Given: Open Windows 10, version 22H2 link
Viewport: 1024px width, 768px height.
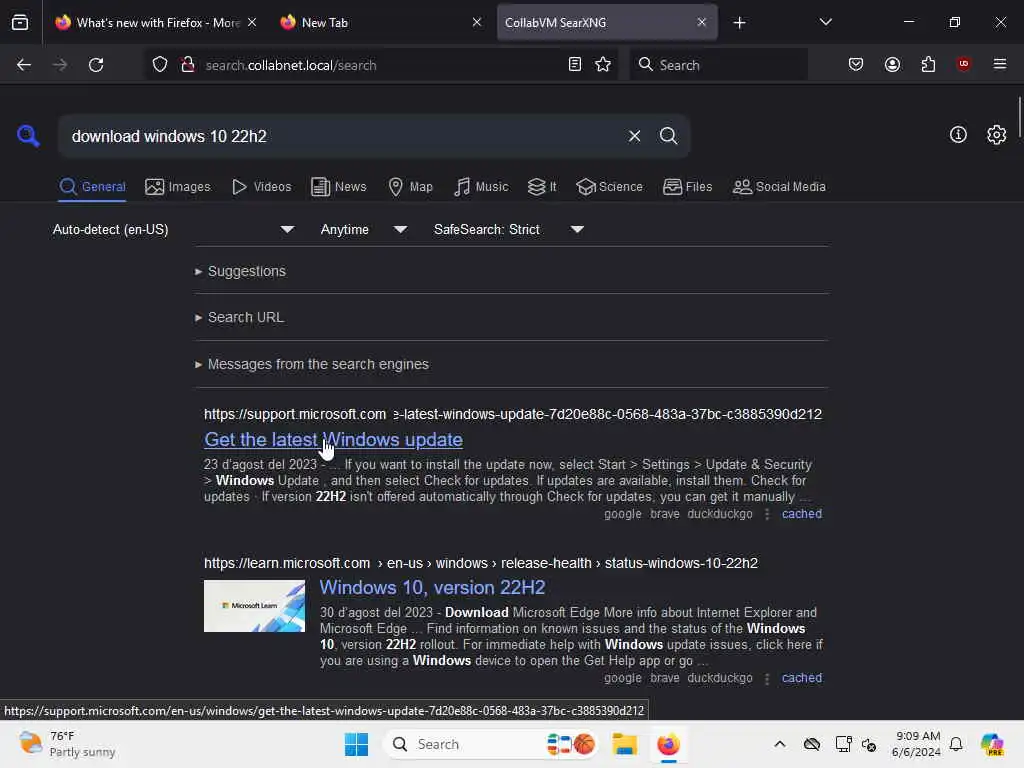Looking at the screenshot, I should point(432,587).
